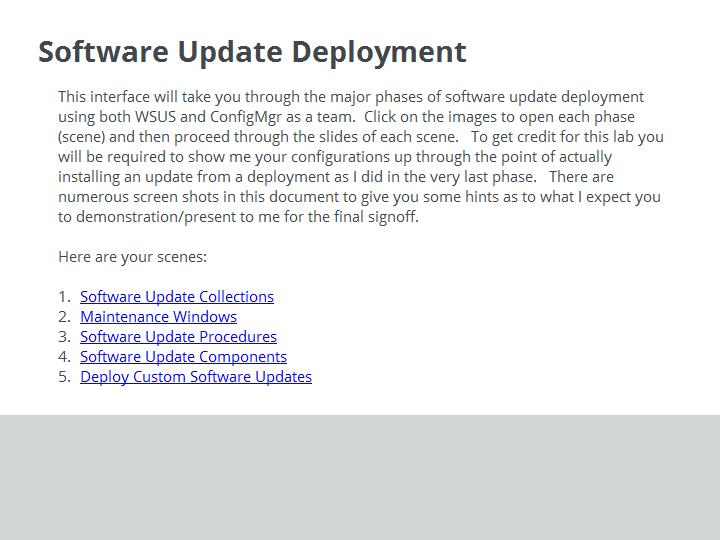This screenshot has height=540, width=720.
Task: Click the list number 5 marker
Action: coord(64,377)
